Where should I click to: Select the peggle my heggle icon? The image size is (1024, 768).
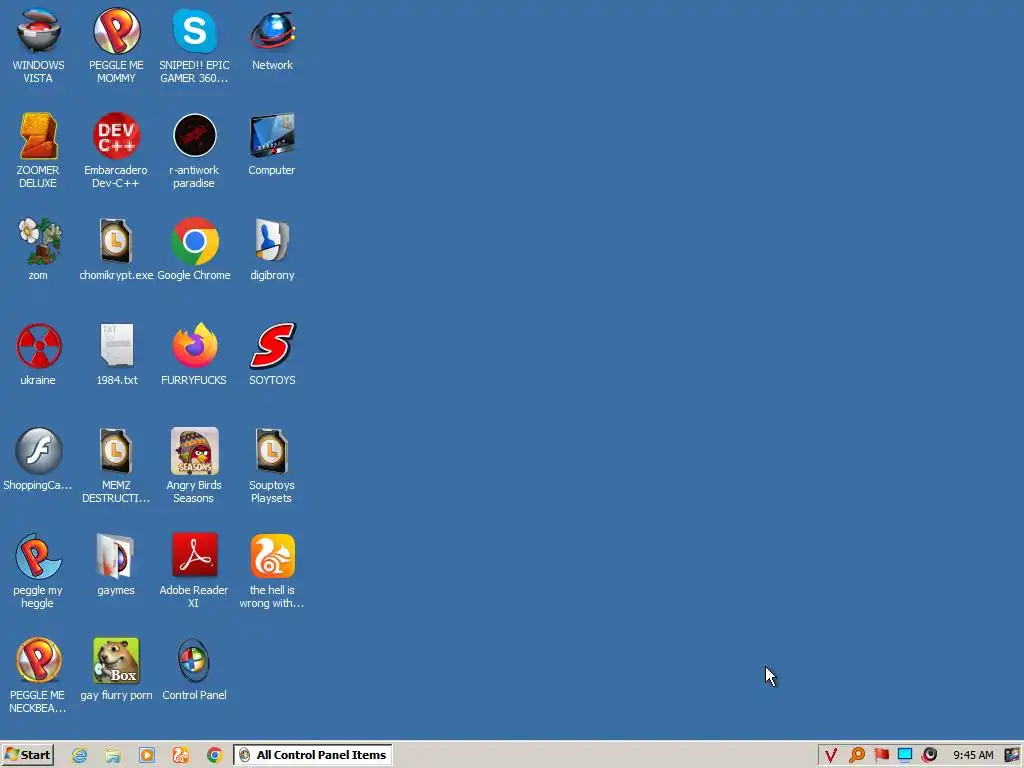[x=38, y=571]
